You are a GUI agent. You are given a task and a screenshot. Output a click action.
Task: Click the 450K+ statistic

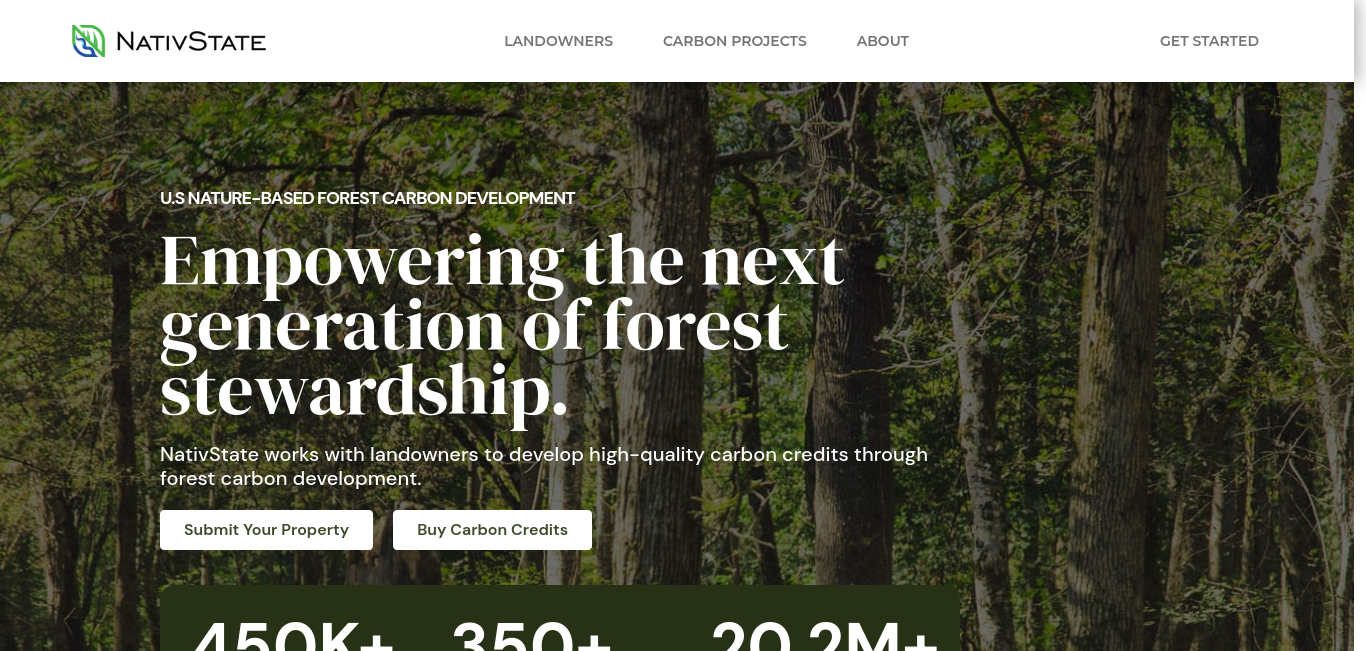click(293, 635)
